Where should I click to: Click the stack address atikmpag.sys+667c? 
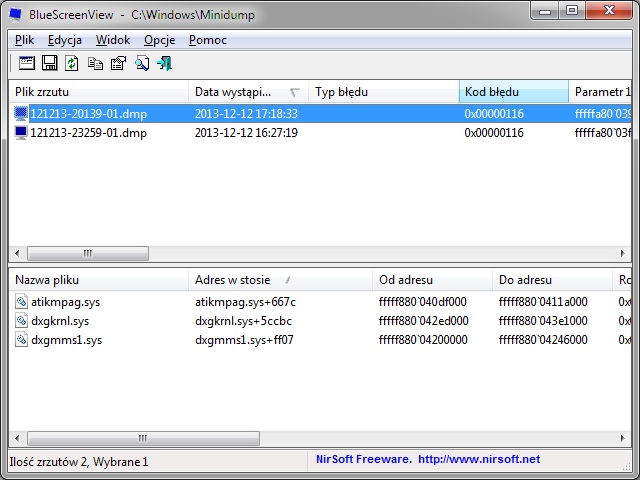(x=245, y=302)
